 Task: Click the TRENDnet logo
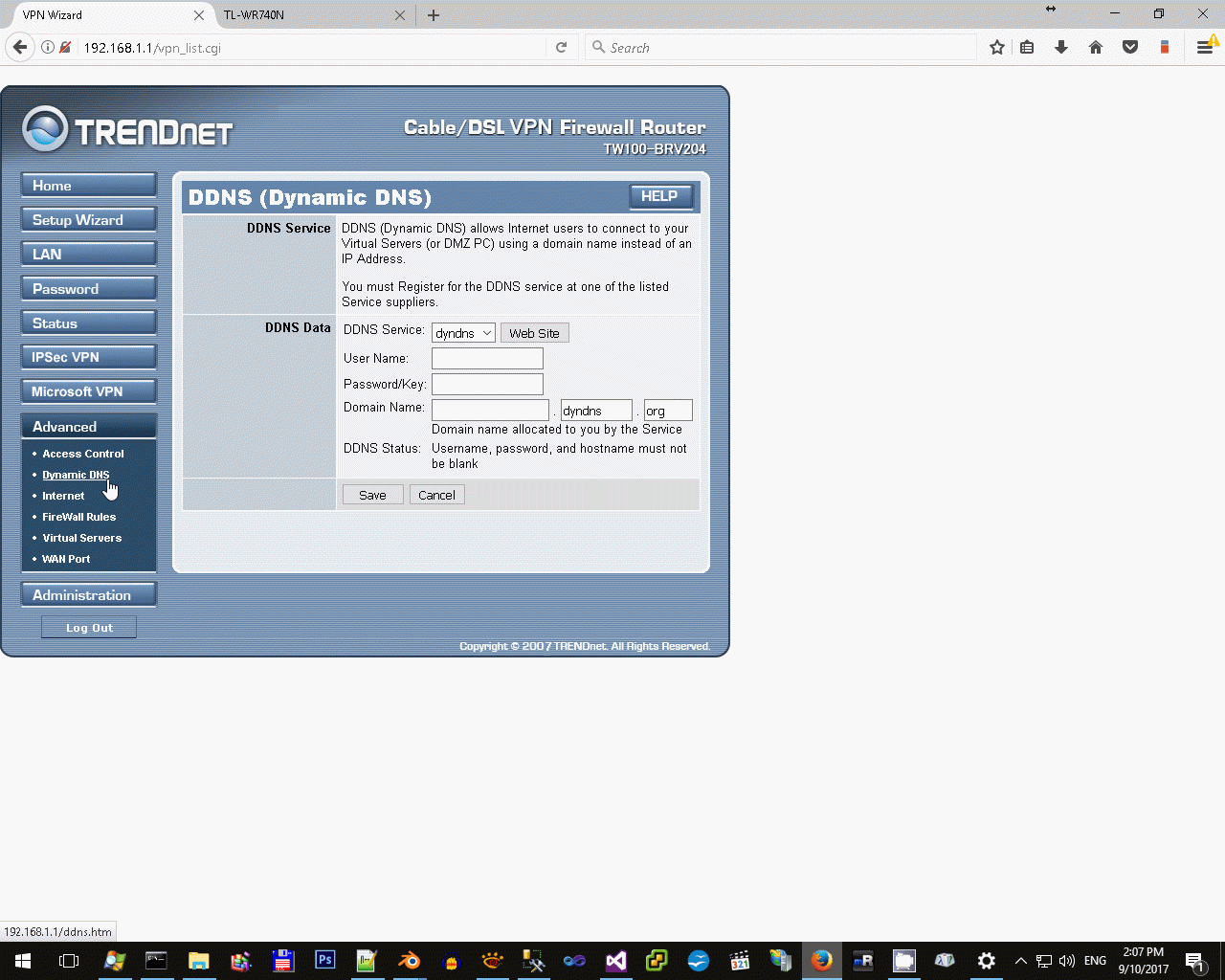tap(127, 131)
